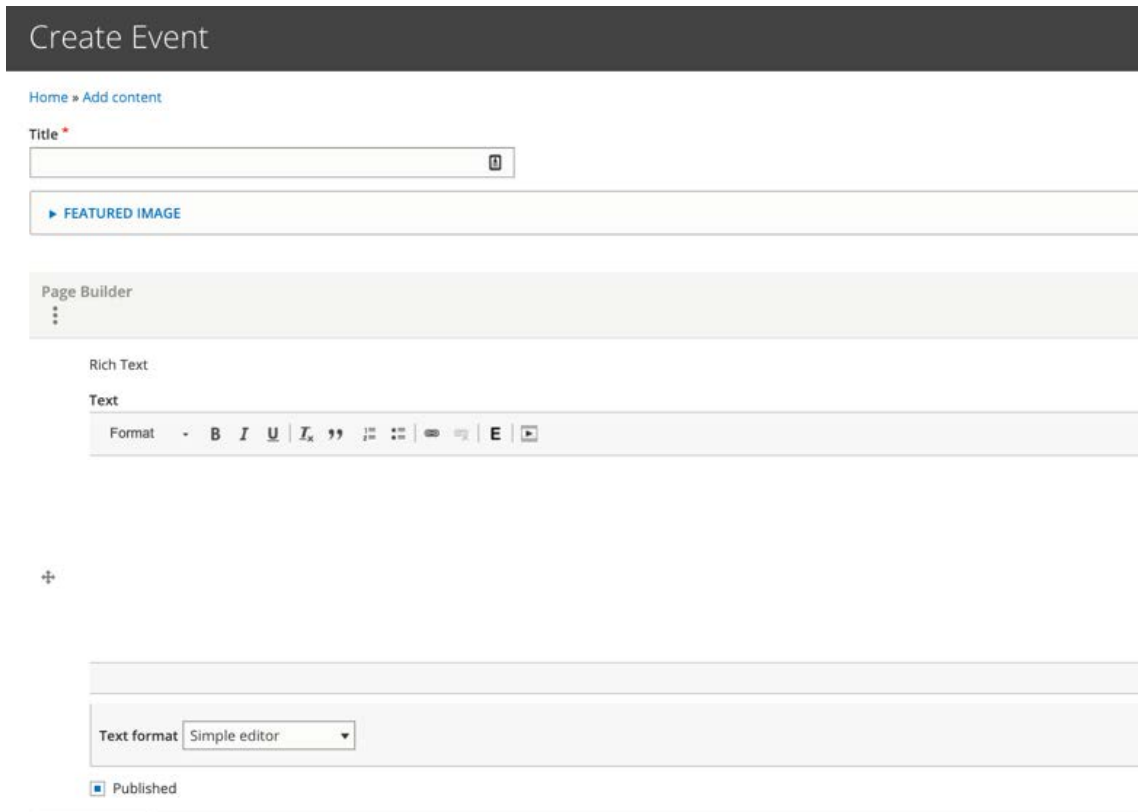Toggle the Published checkbox

point(96,787)
